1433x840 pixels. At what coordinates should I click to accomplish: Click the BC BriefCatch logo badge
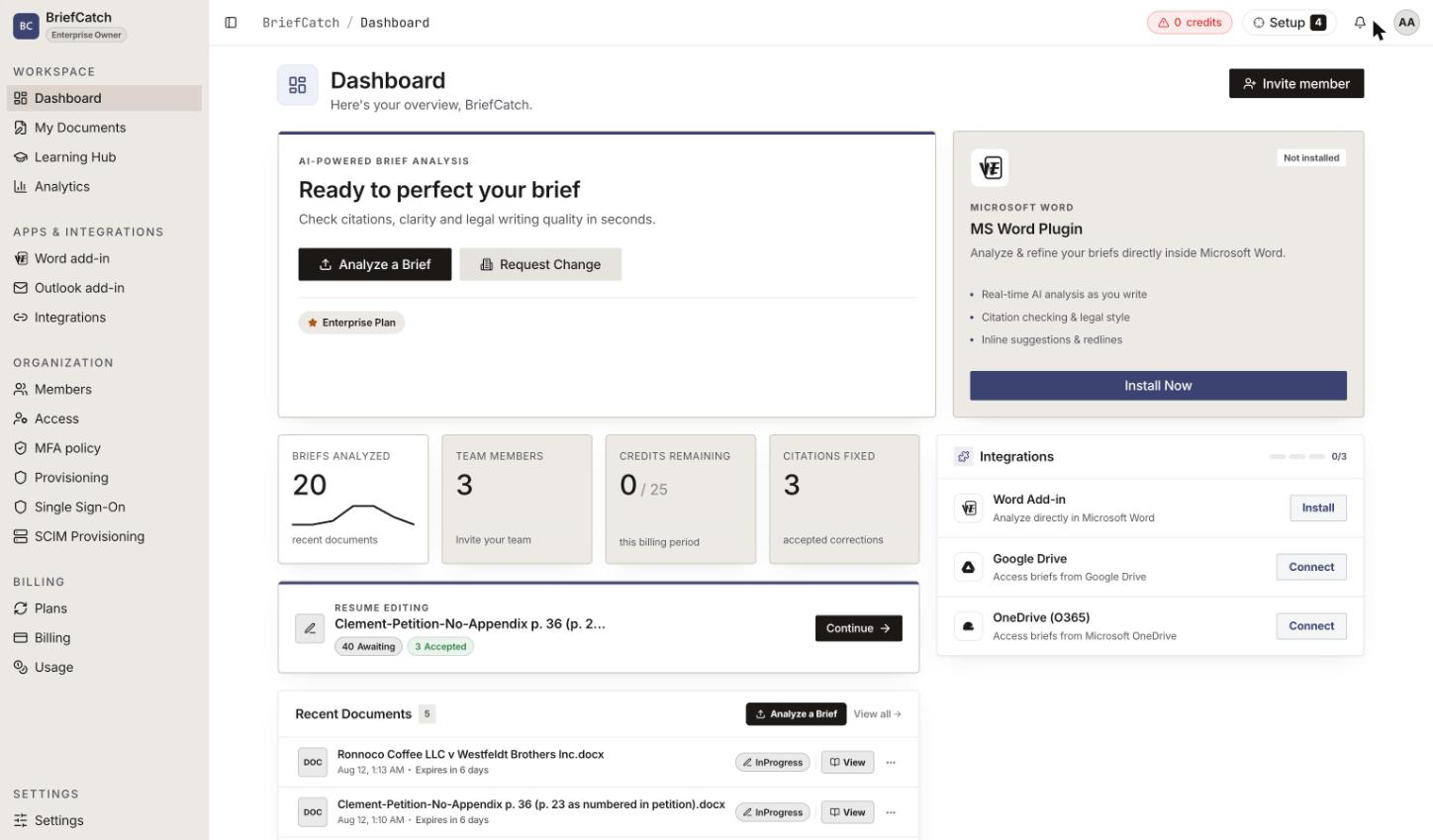click(x=26, y=26)
